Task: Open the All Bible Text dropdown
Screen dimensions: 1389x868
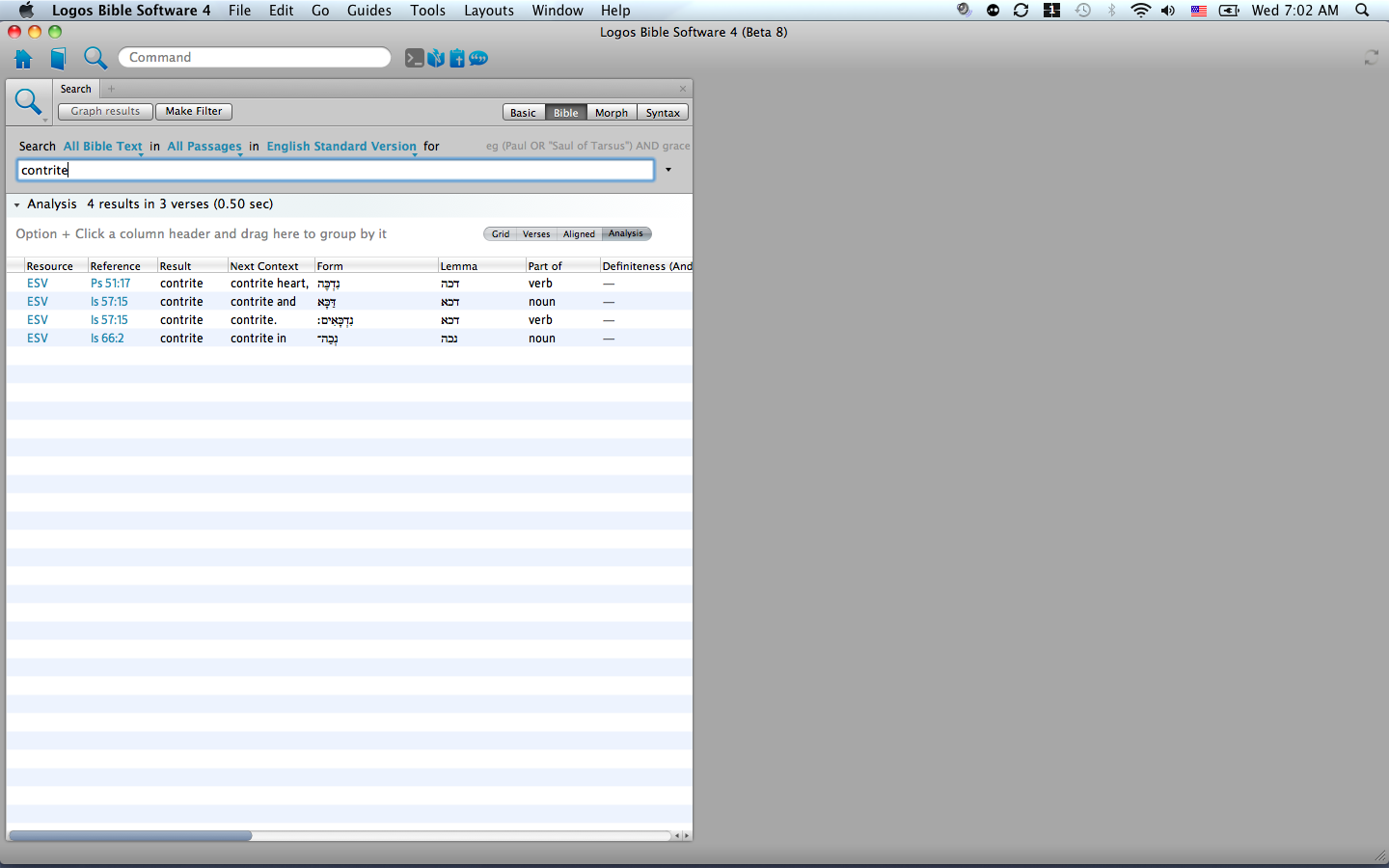Action: (x=103, y=147)
